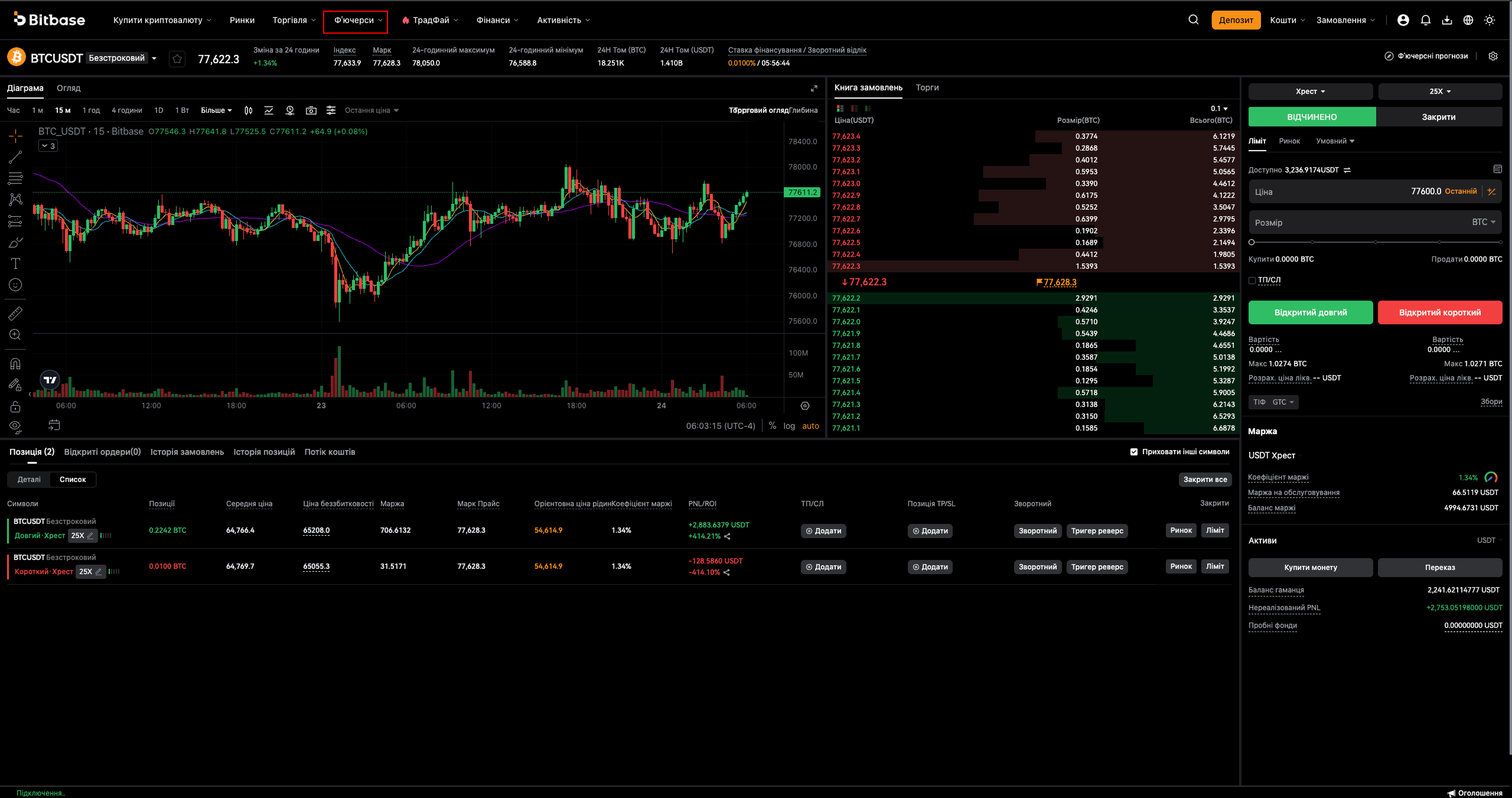The height and width of the screenshot is (798, 1512).
Task: Open the notifications bell
Action: pos(1425,20)
